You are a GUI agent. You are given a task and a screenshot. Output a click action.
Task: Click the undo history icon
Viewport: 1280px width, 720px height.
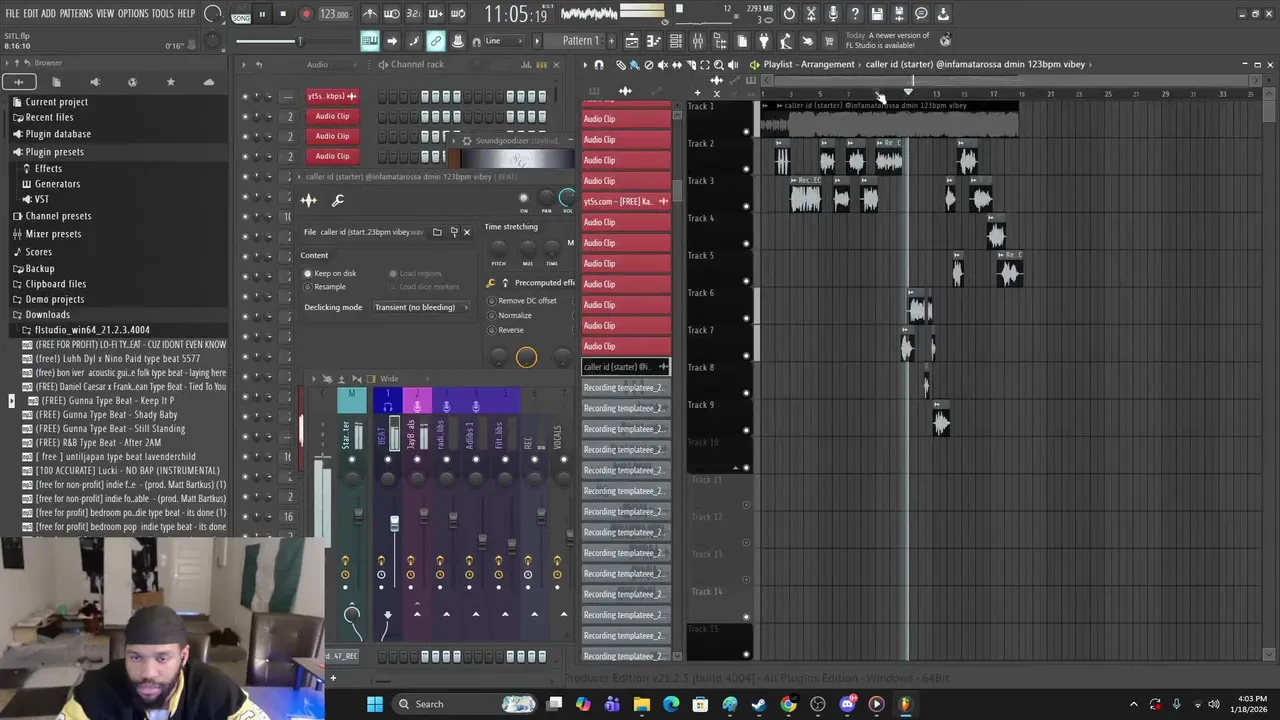coord(789,14)
